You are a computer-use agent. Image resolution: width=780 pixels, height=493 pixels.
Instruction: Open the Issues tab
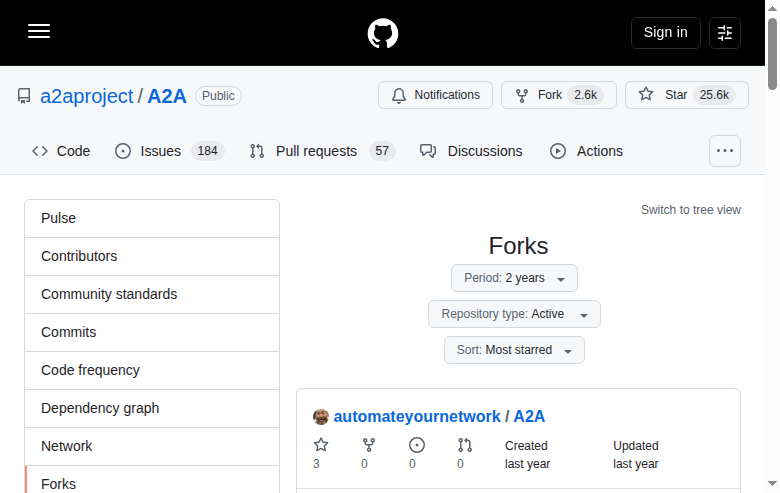(170, 151)
